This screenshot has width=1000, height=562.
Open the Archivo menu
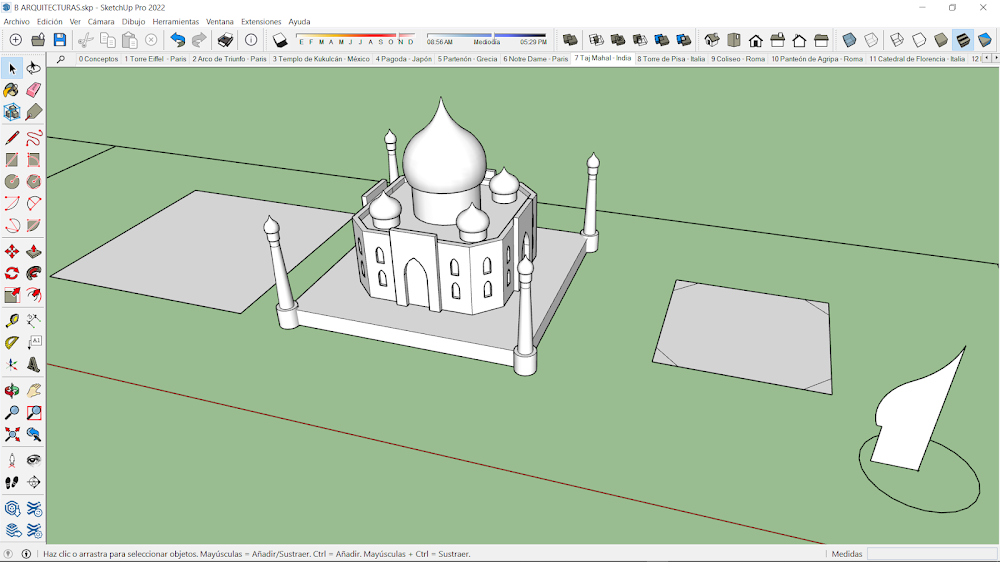tap(17, 22)
